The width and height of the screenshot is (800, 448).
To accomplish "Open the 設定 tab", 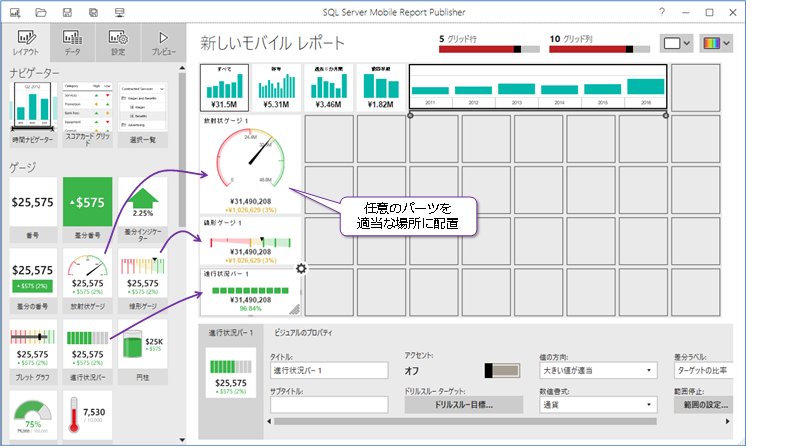I will (118, 42).
